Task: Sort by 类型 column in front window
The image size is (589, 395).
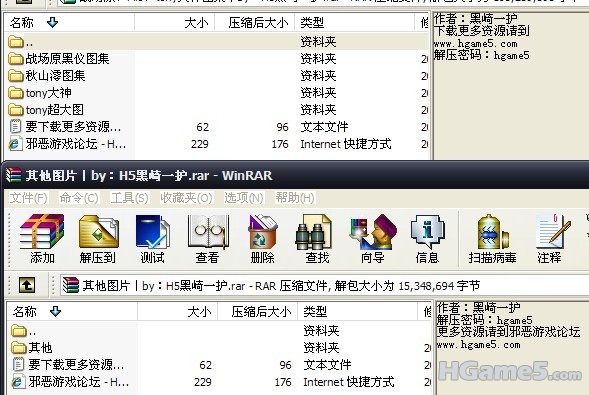Action: [x=358, y=312]
